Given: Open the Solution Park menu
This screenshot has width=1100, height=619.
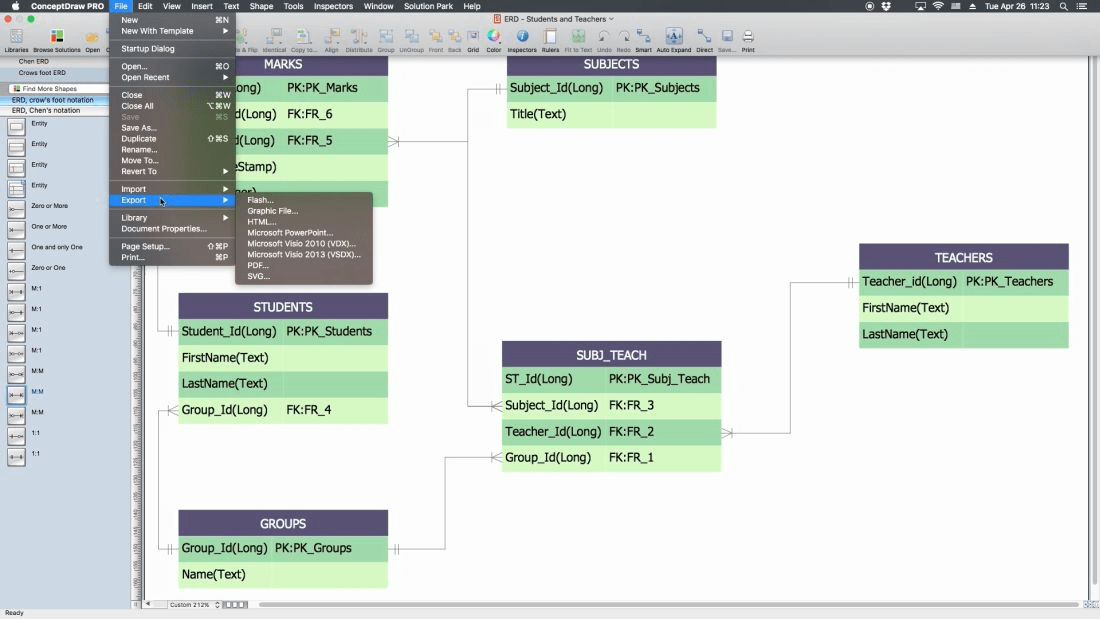Looking at the screenshot, I should coord(428,6).
